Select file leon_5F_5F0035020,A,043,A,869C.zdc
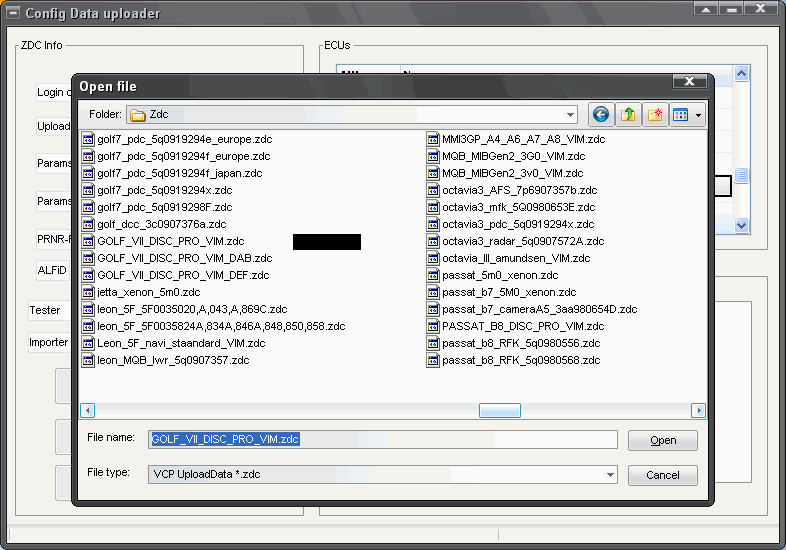786x550 pixels. 192,310
